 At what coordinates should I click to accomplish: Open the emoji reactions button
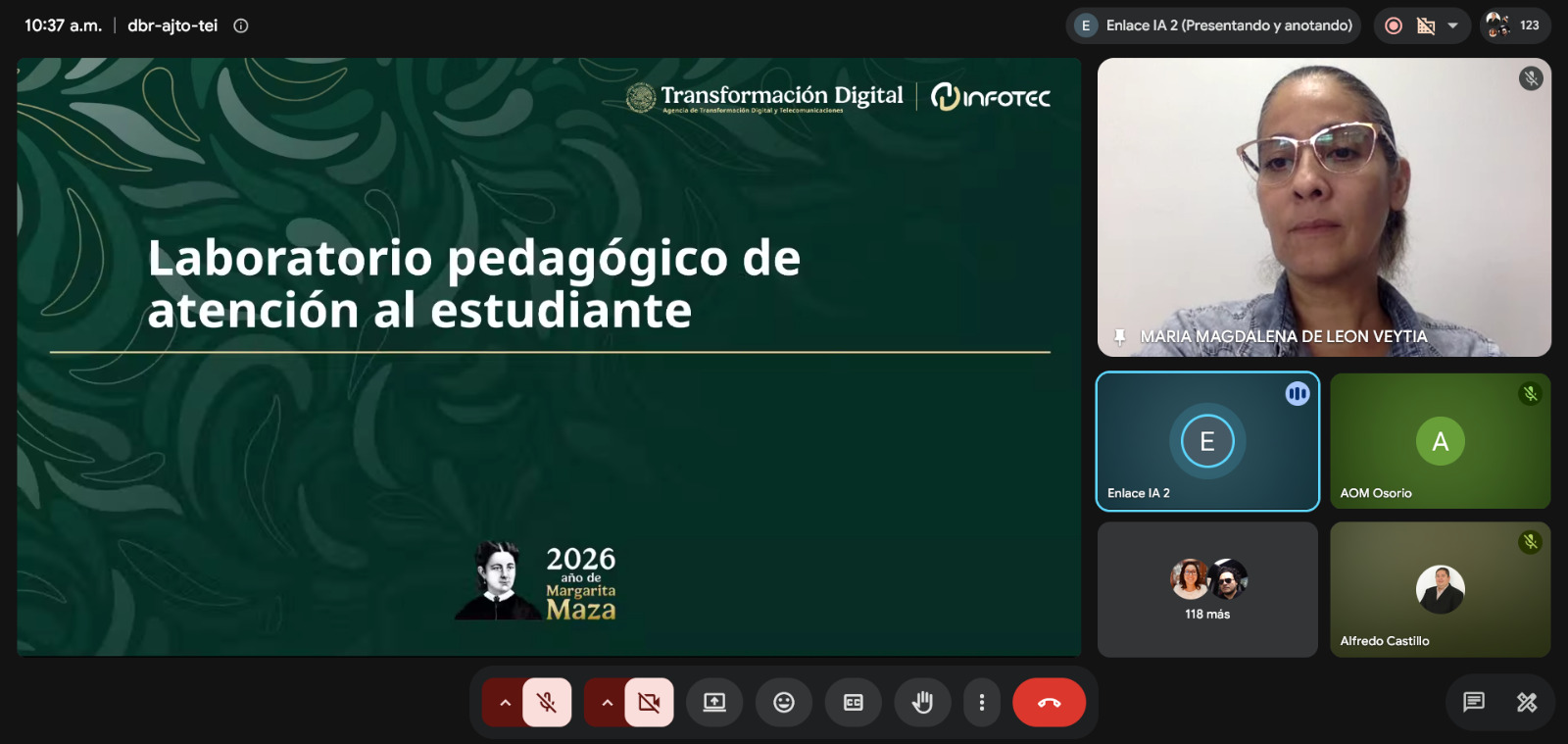click(784, 702)
